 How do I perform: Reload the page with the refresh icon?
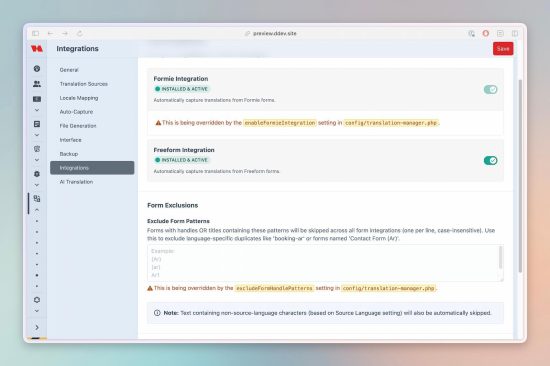pos(80,33)
